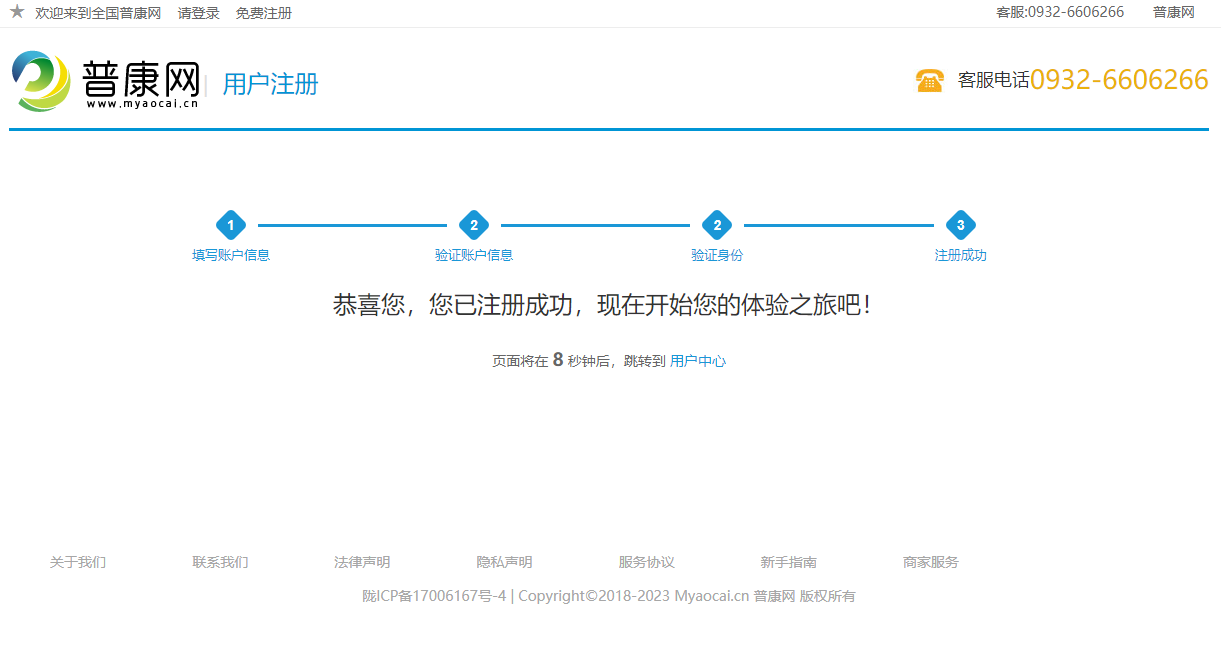The height and width of the screenshot is (672, 1221).
Task: Click the 陇ICP备17006167号-4 record number
Action: [434, 596]
